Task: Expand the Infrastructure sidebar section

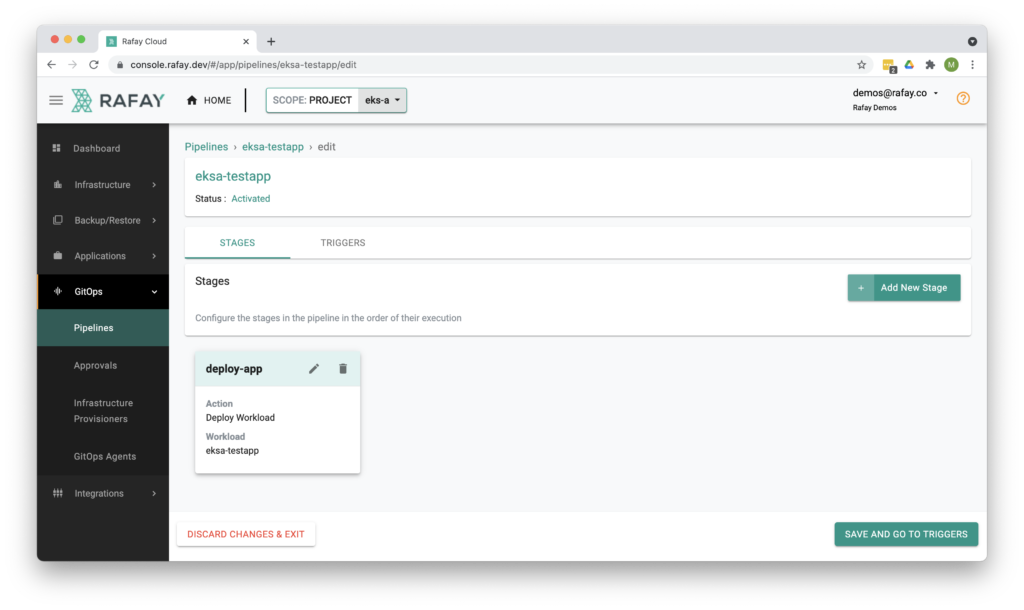Action: tap(103, 185)
